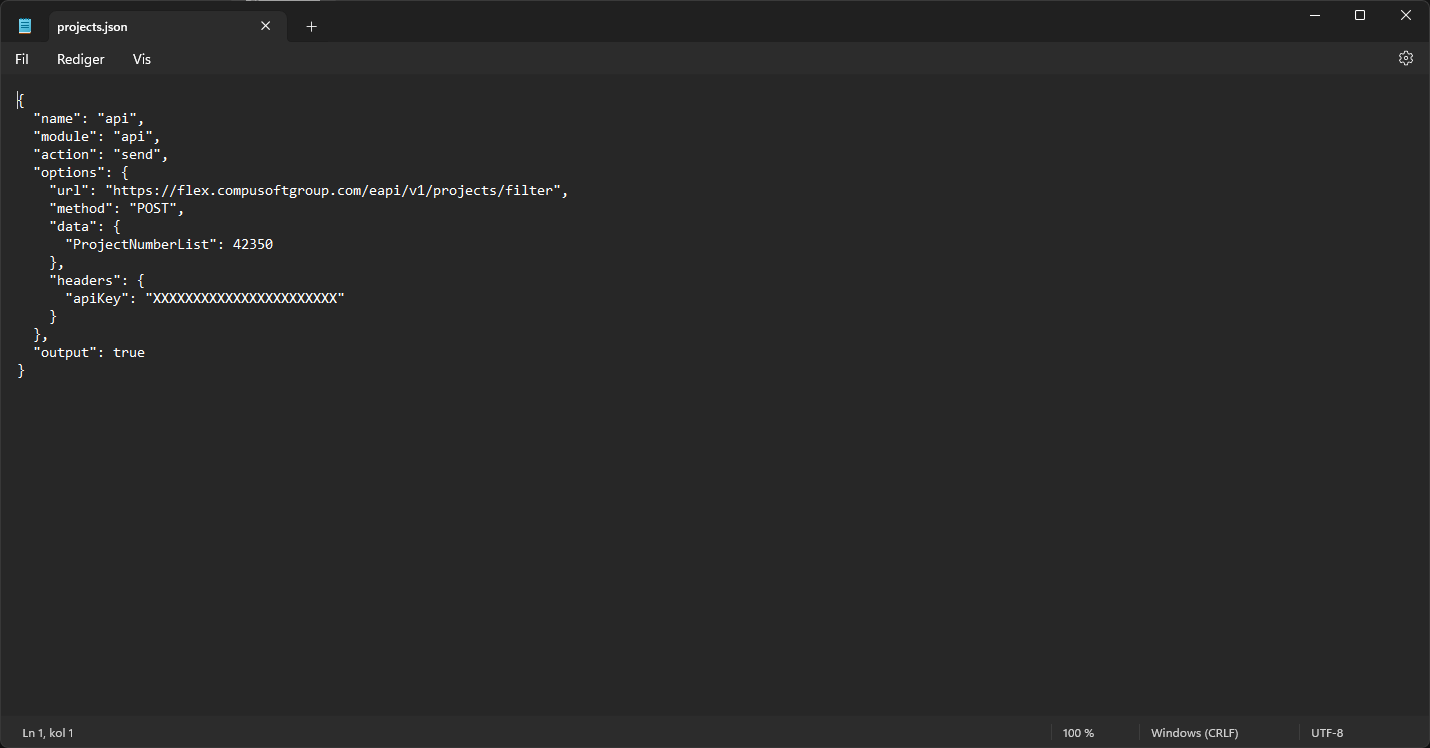Open the Fil menu

pyautogui.click(x=21, y=59)
